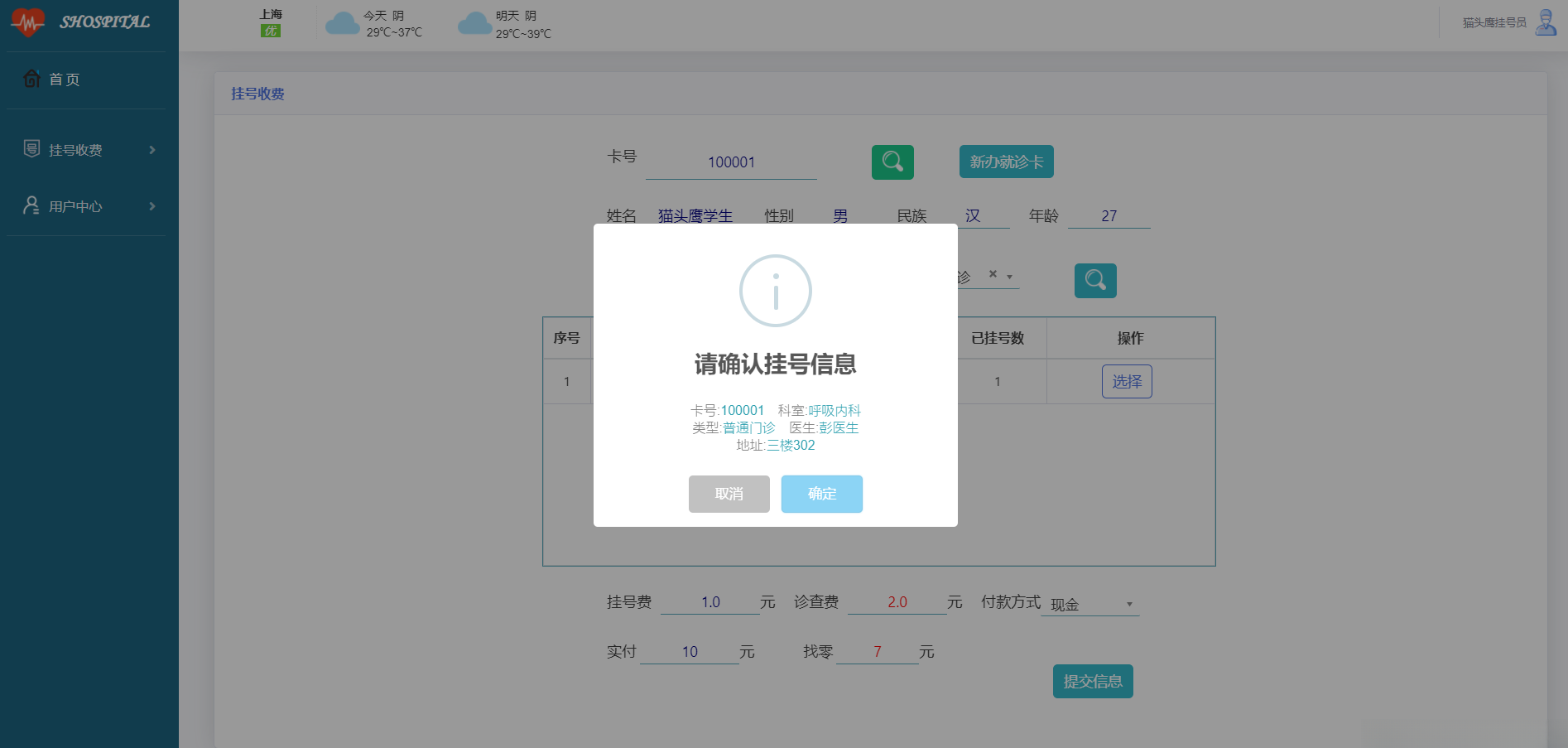Click the 性别 value 男
Image resolution: width=1568 pixels, height=748 pixels.
click(840, 216)
